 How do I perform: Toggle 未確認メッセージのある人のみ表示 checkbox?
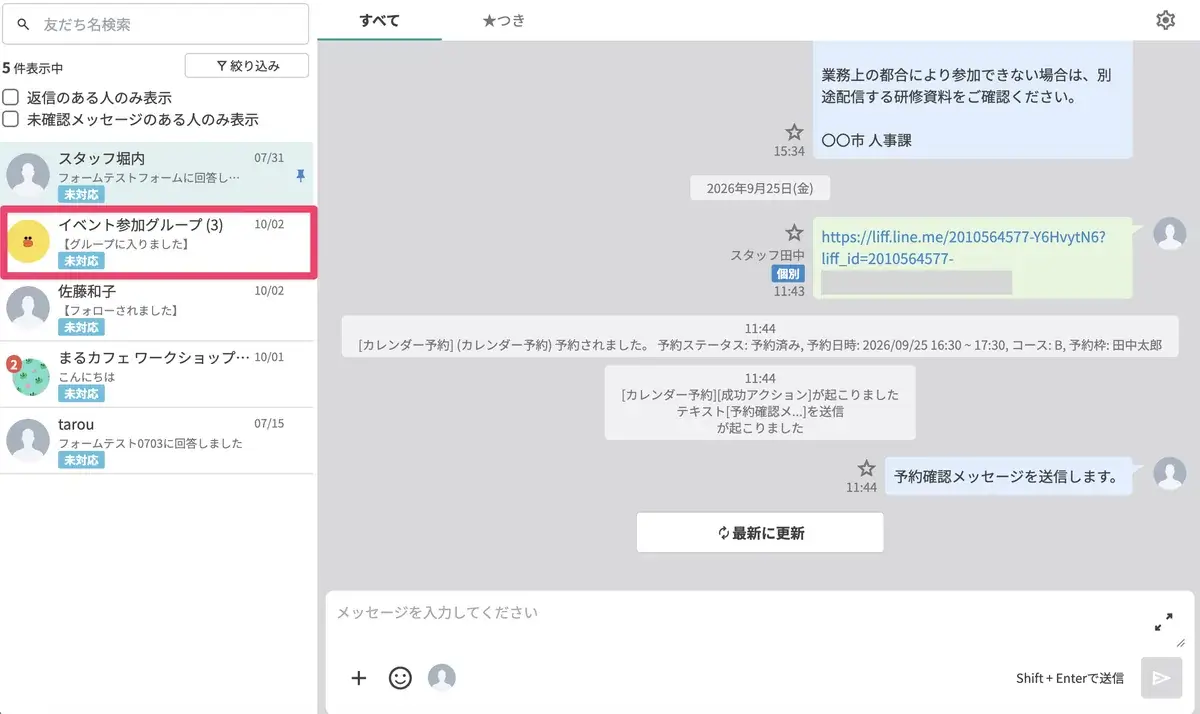point(10,119)
